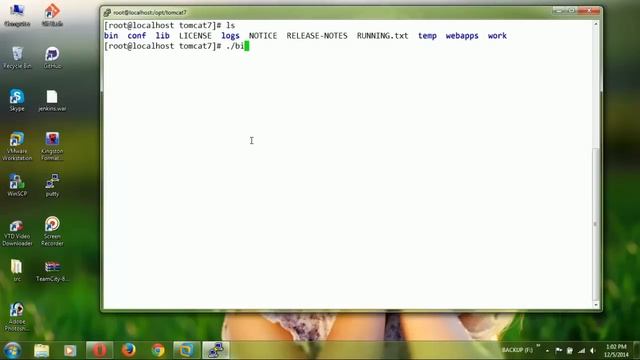
Task: Click the Show desktop strip
Action: pyautogui.click(x=636, y=351)
